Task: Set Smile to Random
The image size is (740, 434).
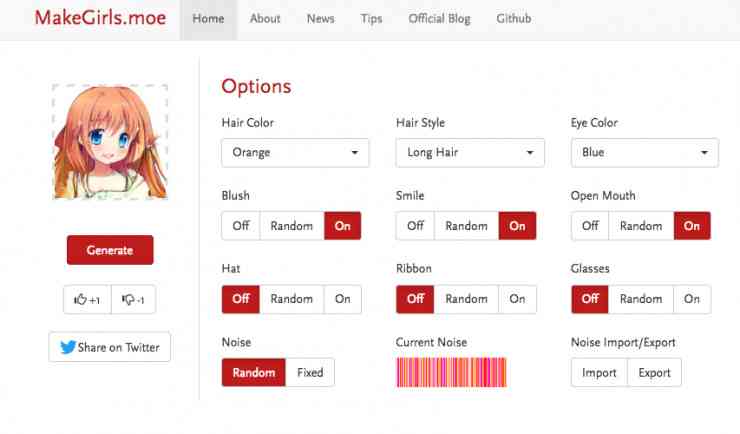Action: [466, 226]
